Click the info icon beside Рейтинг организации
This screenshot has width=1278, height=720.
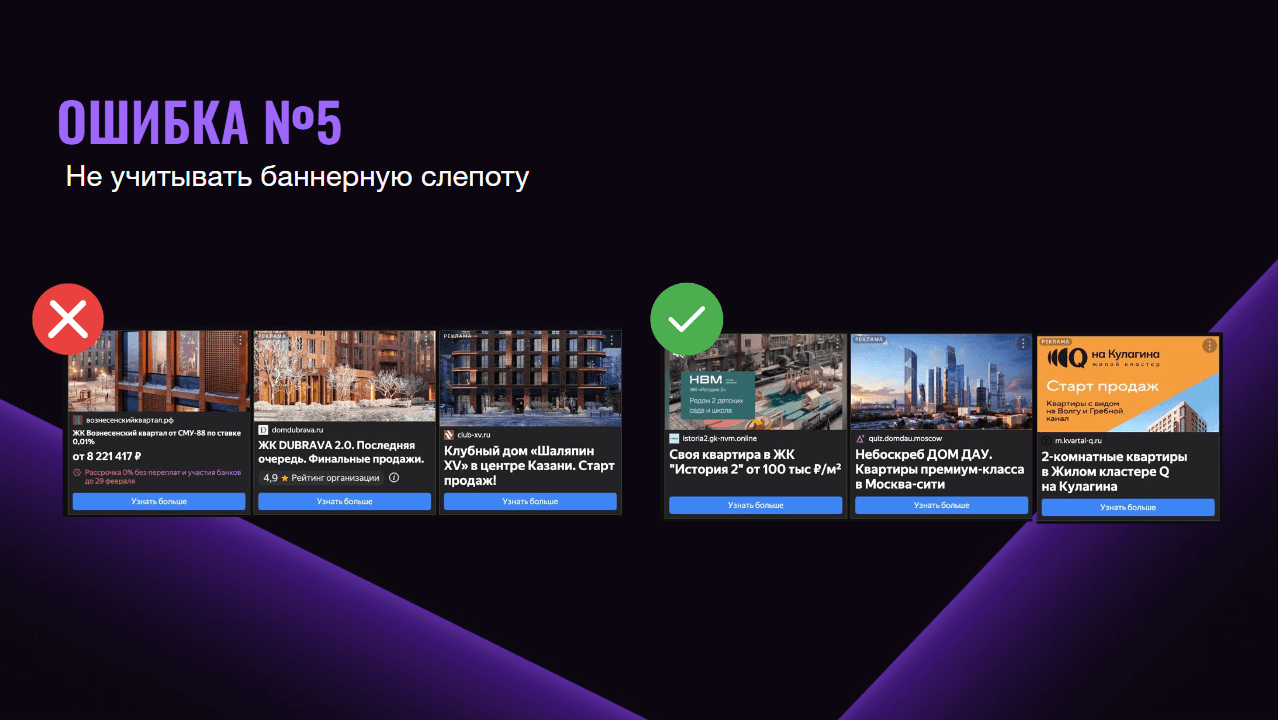point(393,478)
